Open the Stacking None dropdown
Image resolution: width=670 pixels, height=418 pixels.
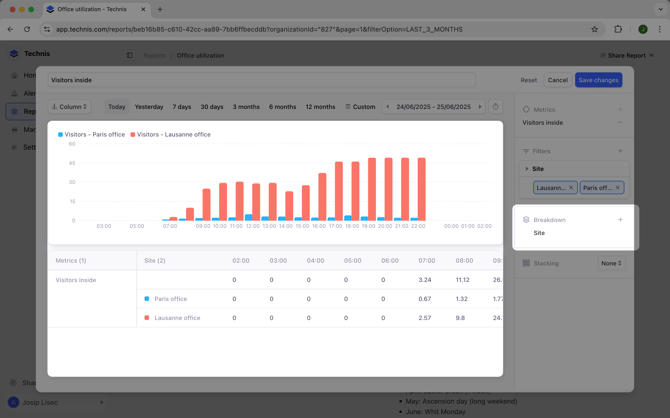pos(611,263)
